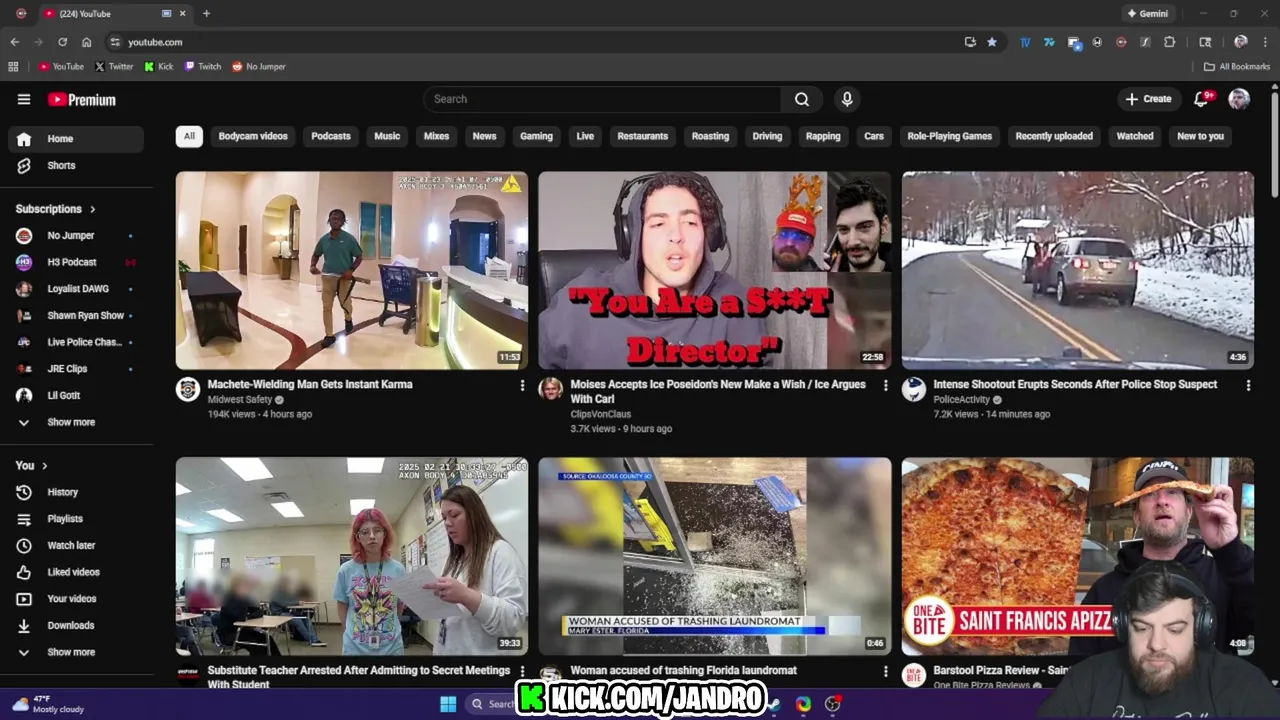Select the Recently uploaded filter chip
The height and width of the screenshot is (720, 1280).
tap(1054, 136)
